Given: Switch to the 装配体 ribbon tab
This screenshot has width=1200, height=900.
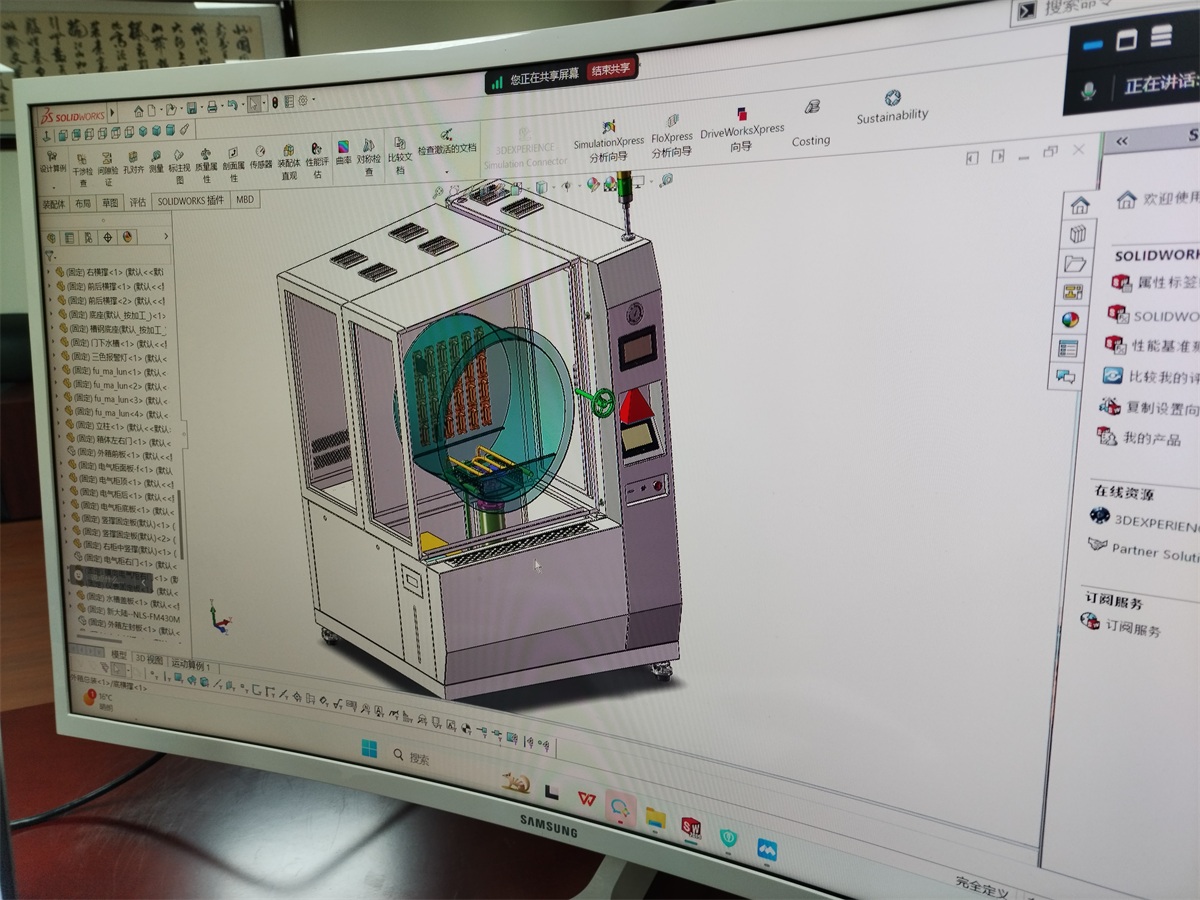Looking at the screenshot, I should [x=52, y=204].
